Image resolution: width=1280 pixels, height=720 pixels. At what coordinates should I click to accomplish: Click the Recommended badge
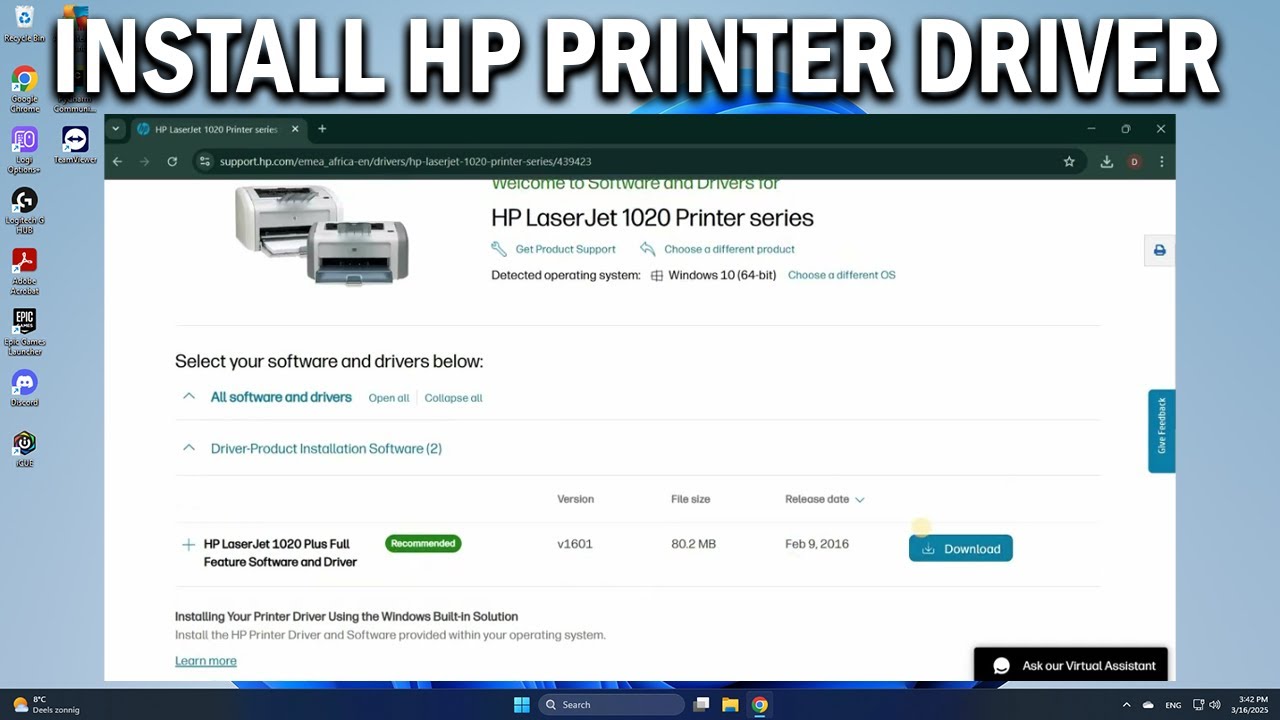423,544
